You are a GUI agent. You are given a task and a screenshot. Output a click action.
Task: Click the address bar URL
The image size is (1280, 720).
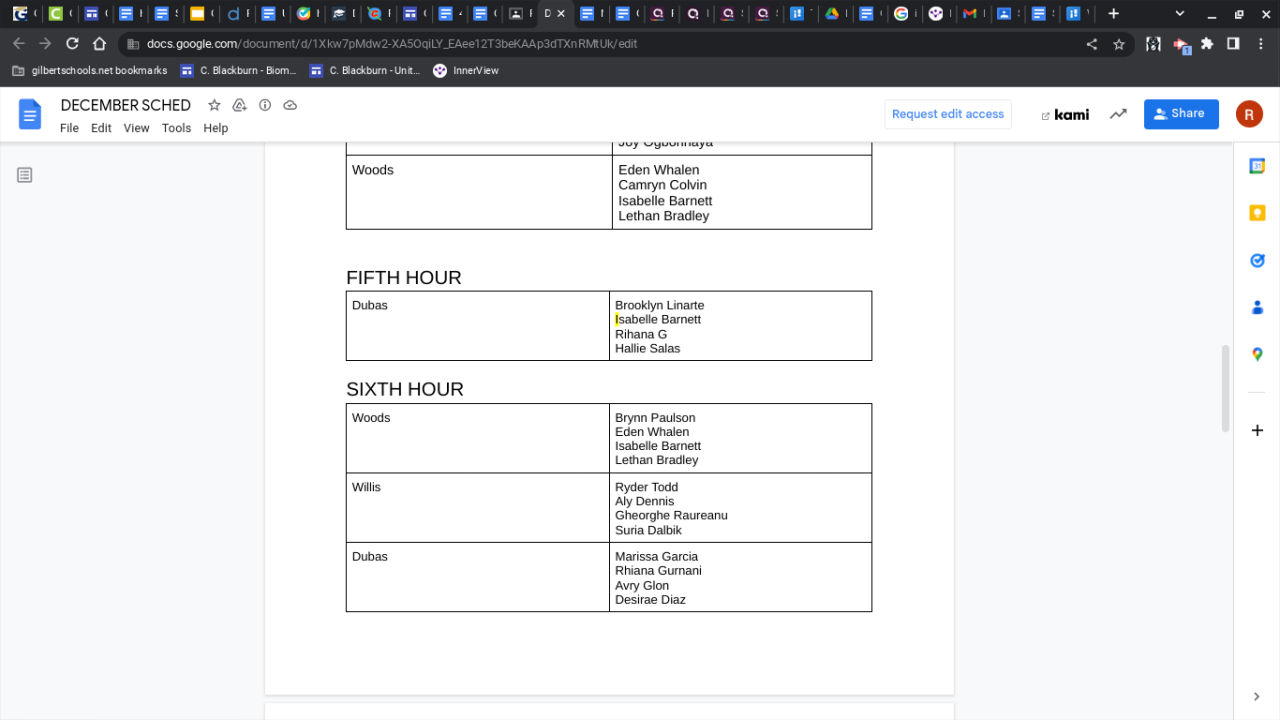click(391, 44)
